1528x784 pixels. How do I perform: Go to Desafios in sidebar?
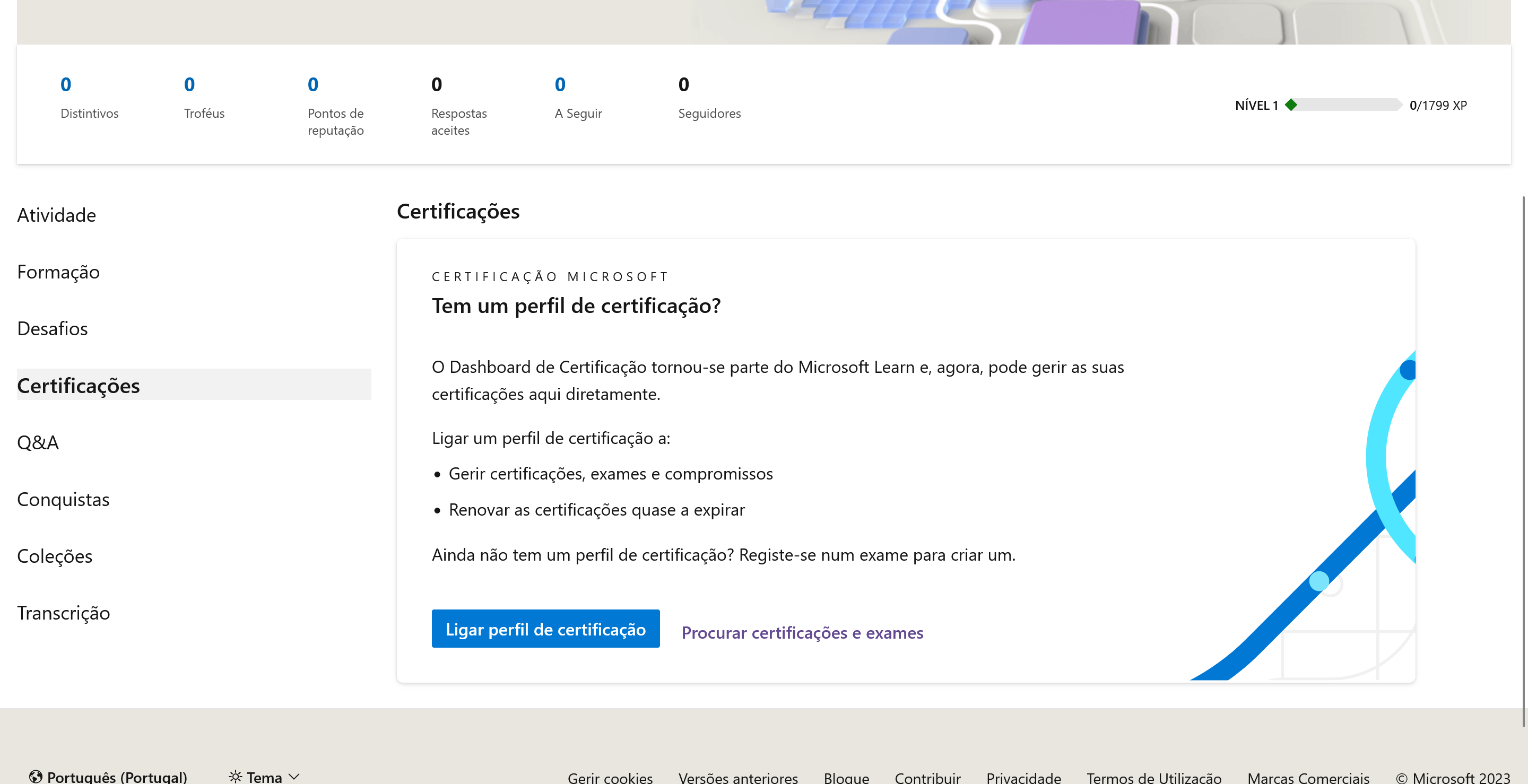pos(52,328)
